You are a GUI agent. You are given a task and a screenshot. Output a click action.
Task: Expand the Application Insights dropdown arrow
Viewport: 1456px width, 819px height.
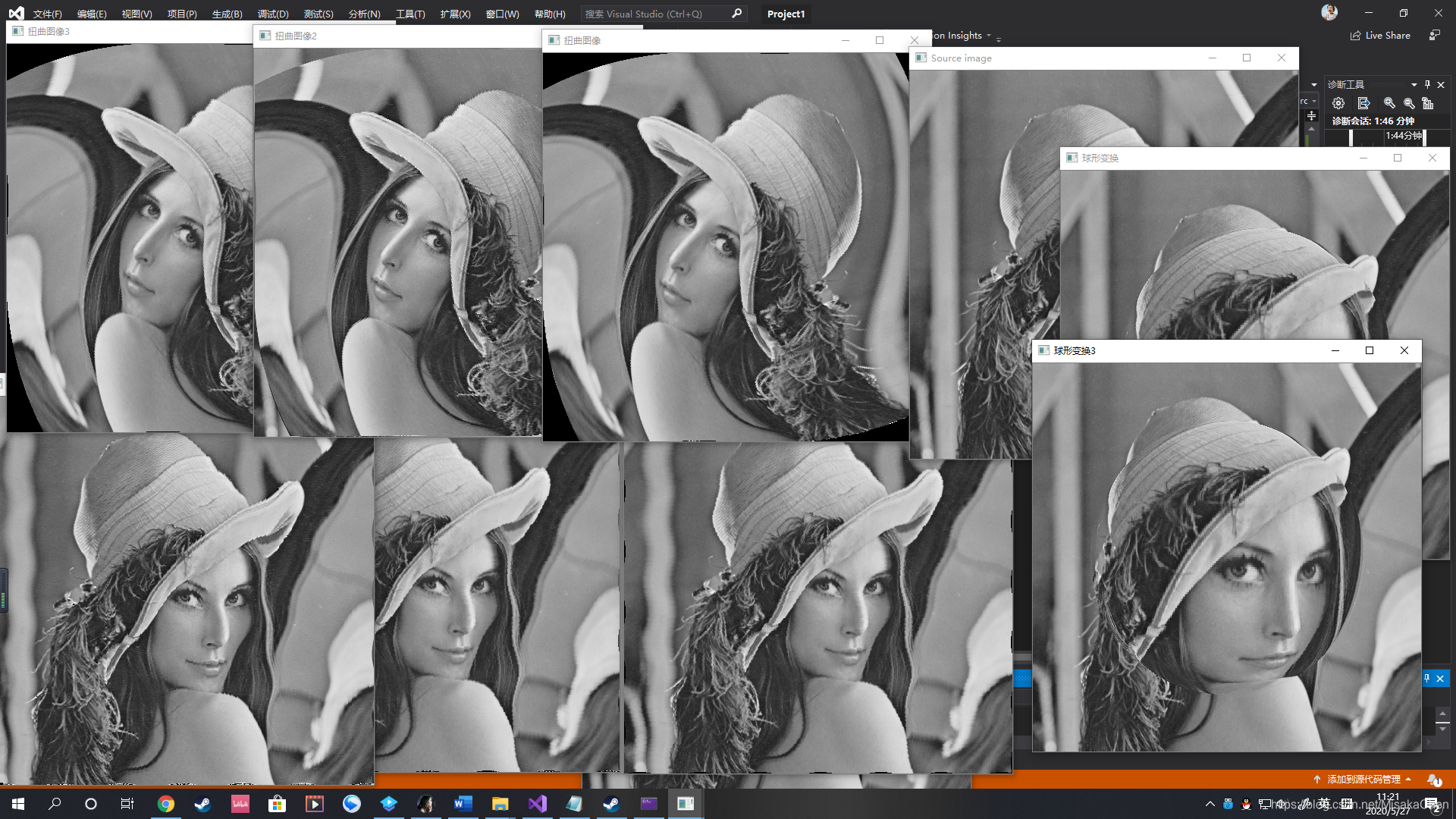pos(989,36)
